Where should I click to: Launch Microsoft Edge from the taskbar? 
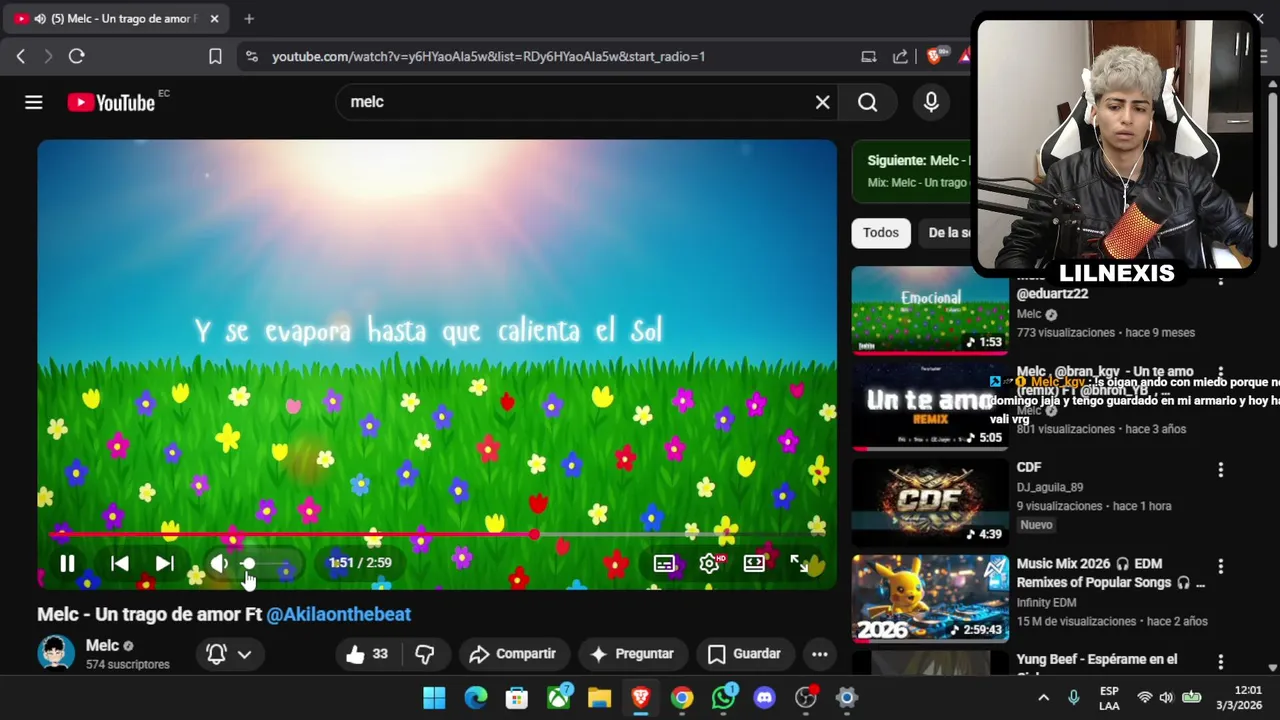click(x=475, y=698)
